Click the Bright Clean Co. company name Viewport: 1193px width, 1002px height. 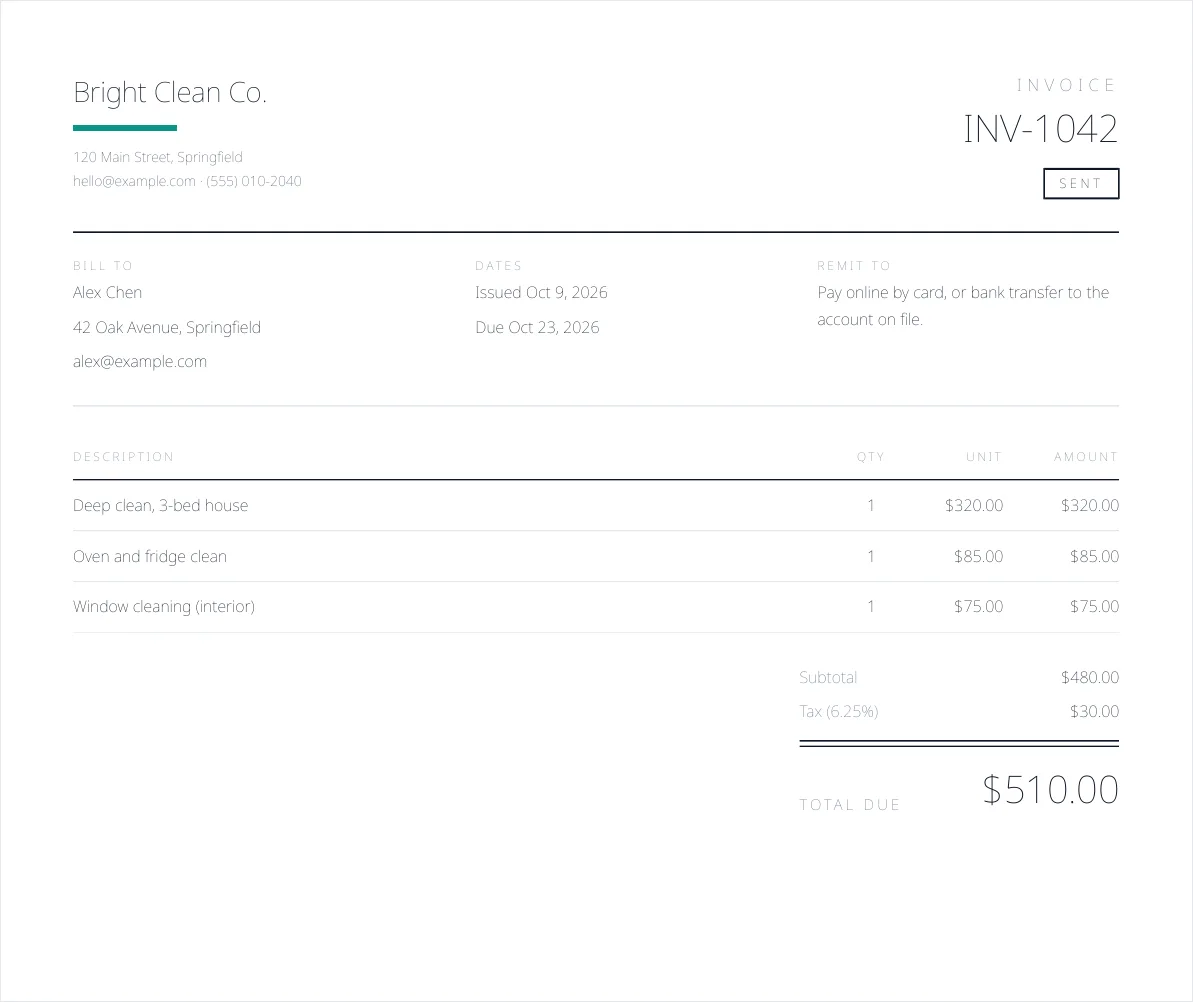pos(170,93)
